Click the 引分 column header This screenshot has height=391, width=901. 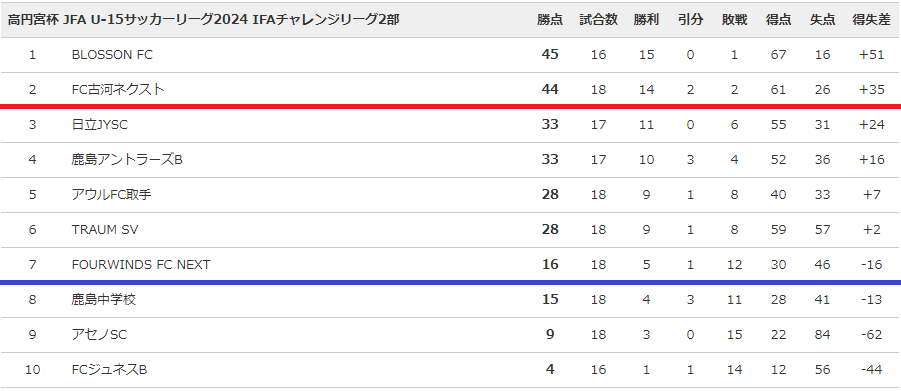(690, 20)
